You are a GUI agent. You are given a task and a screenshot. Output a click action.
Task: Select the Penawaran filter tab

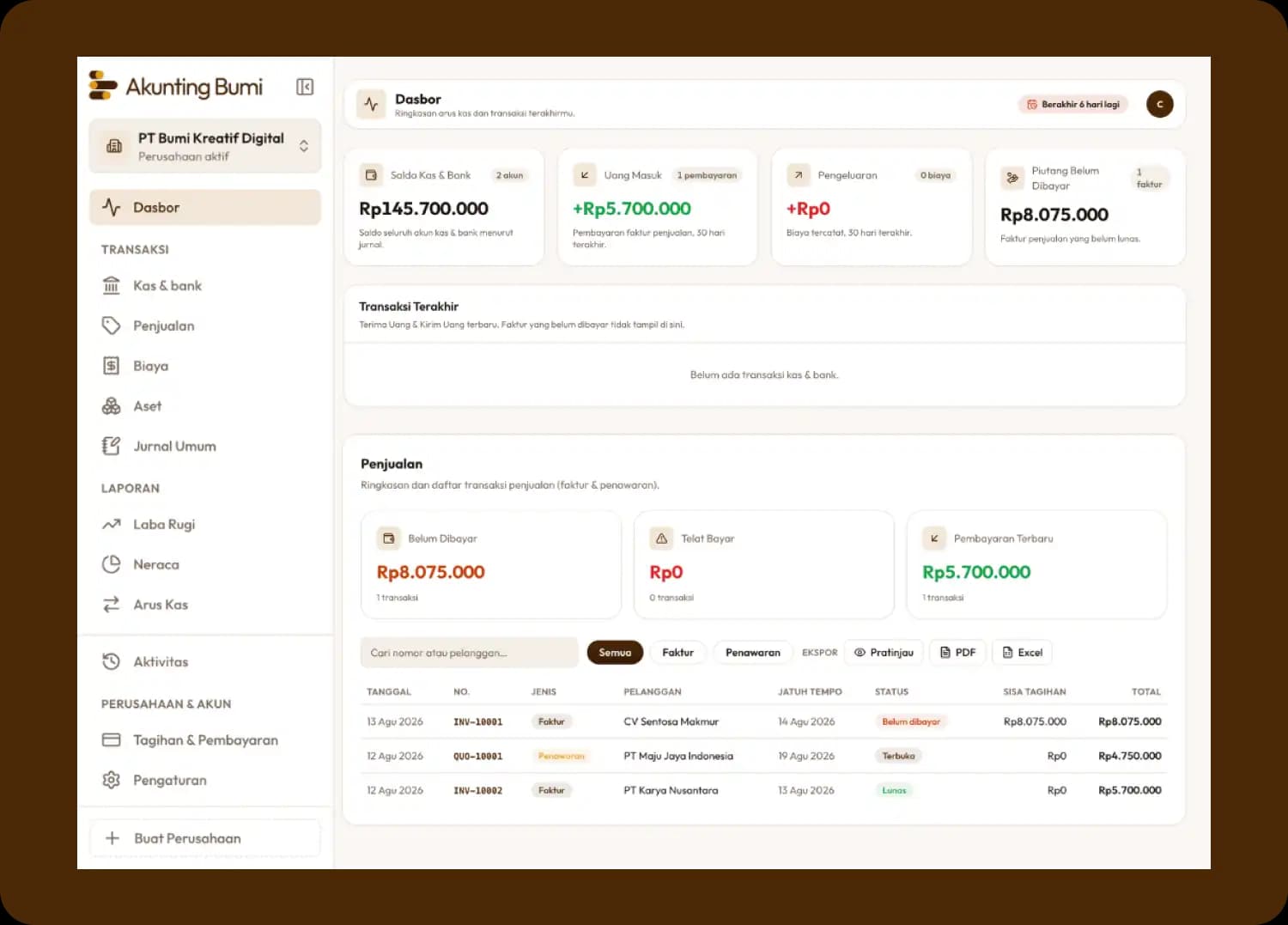pyautogui.click(x=753, y=653)
